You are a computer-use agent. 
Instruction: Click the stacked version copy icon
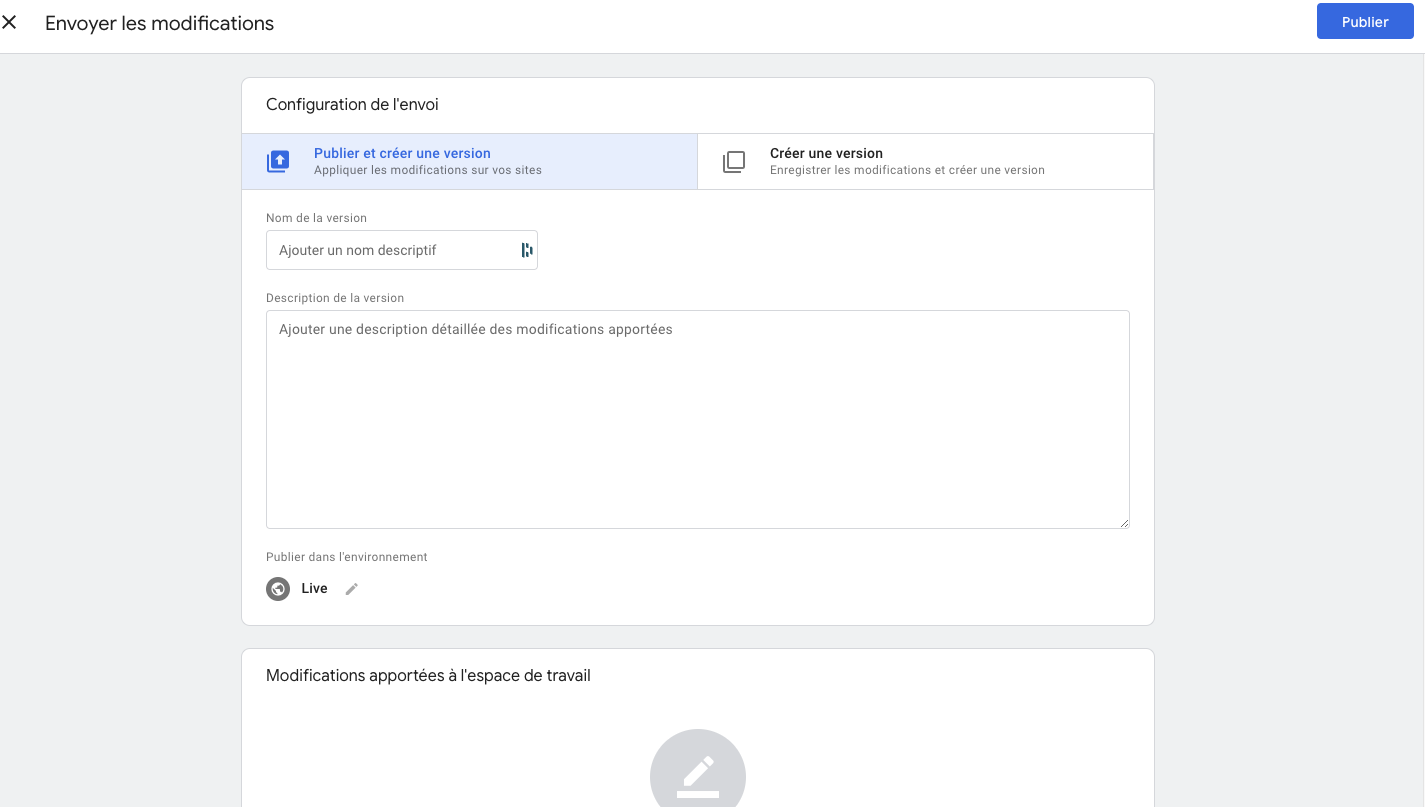(734, 161)
